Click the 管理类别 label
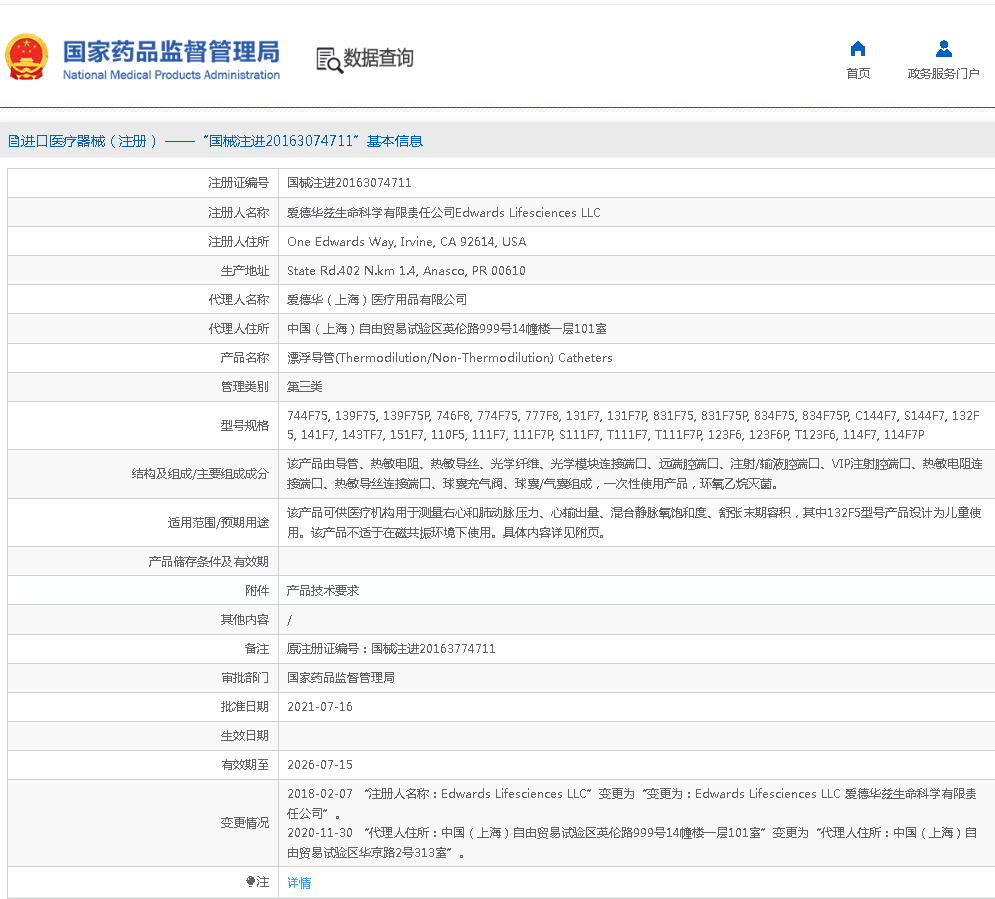This screenshot has height=899, width=995. (x=245, y=387)
